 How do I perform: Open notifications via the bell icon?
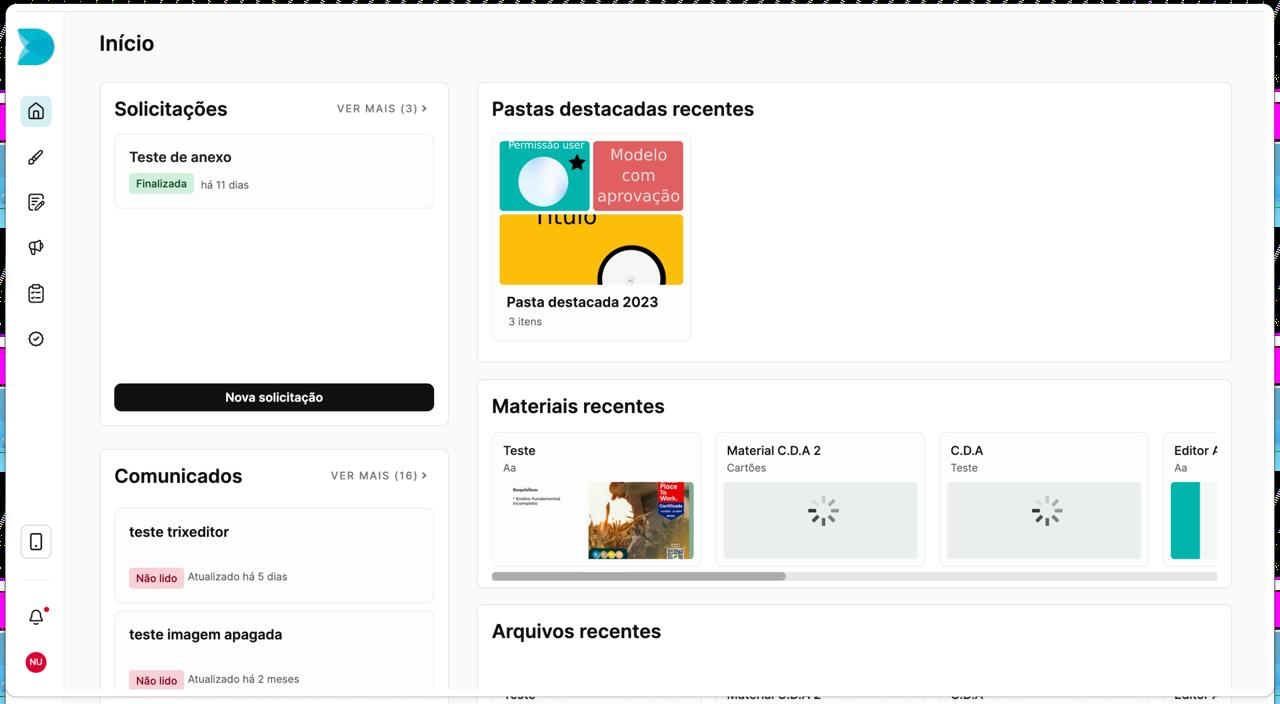[36, 617]
